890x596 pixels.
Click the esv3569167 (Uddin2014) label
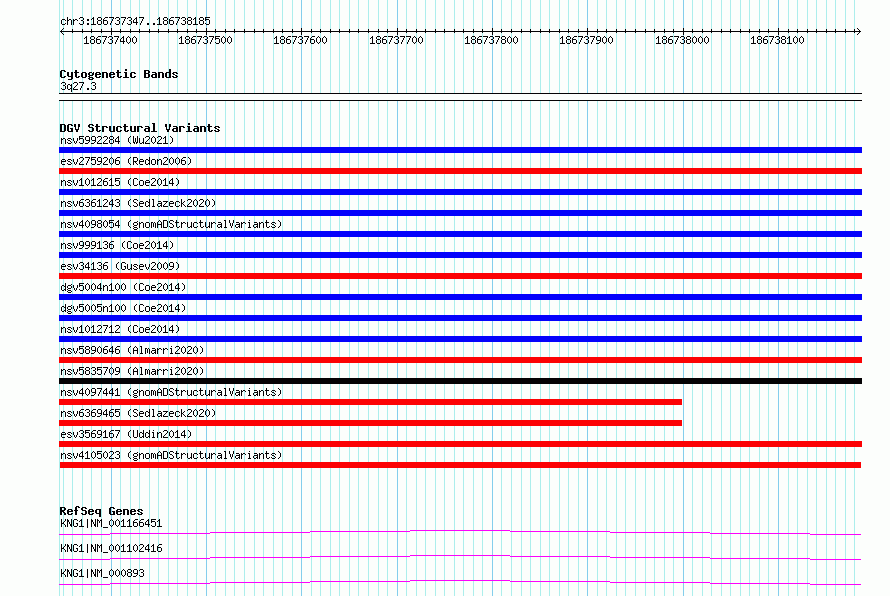point(126,434)
